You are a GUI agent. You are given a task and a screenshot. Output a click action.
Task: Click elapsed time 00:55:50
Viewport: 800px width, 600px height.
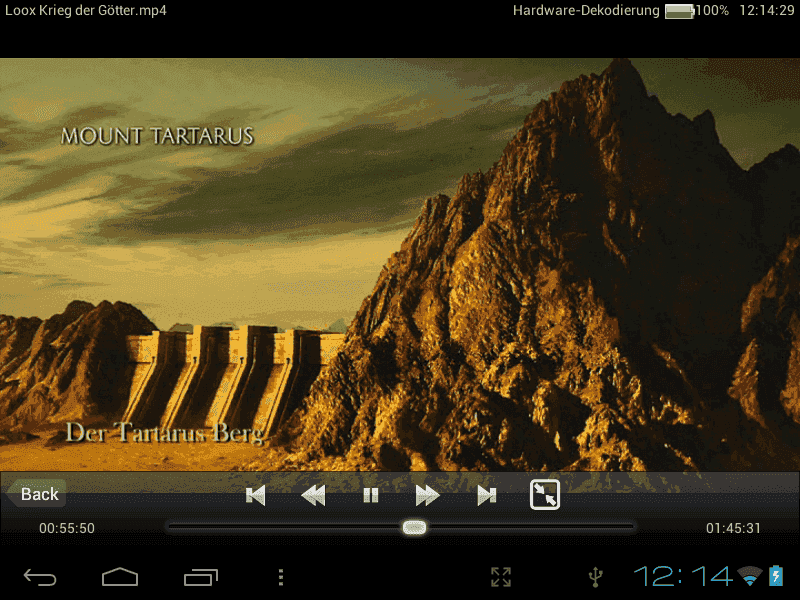pyautogui.click(x=67, y=528)
